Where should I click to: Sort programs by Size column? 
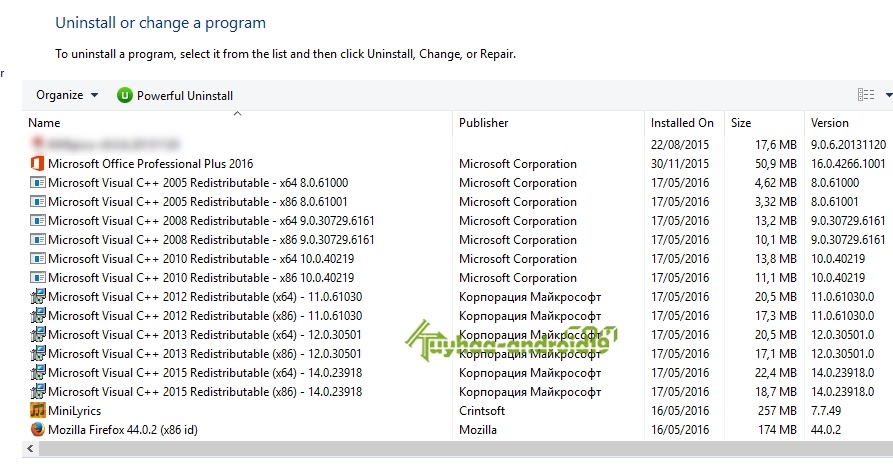[741, 123]
